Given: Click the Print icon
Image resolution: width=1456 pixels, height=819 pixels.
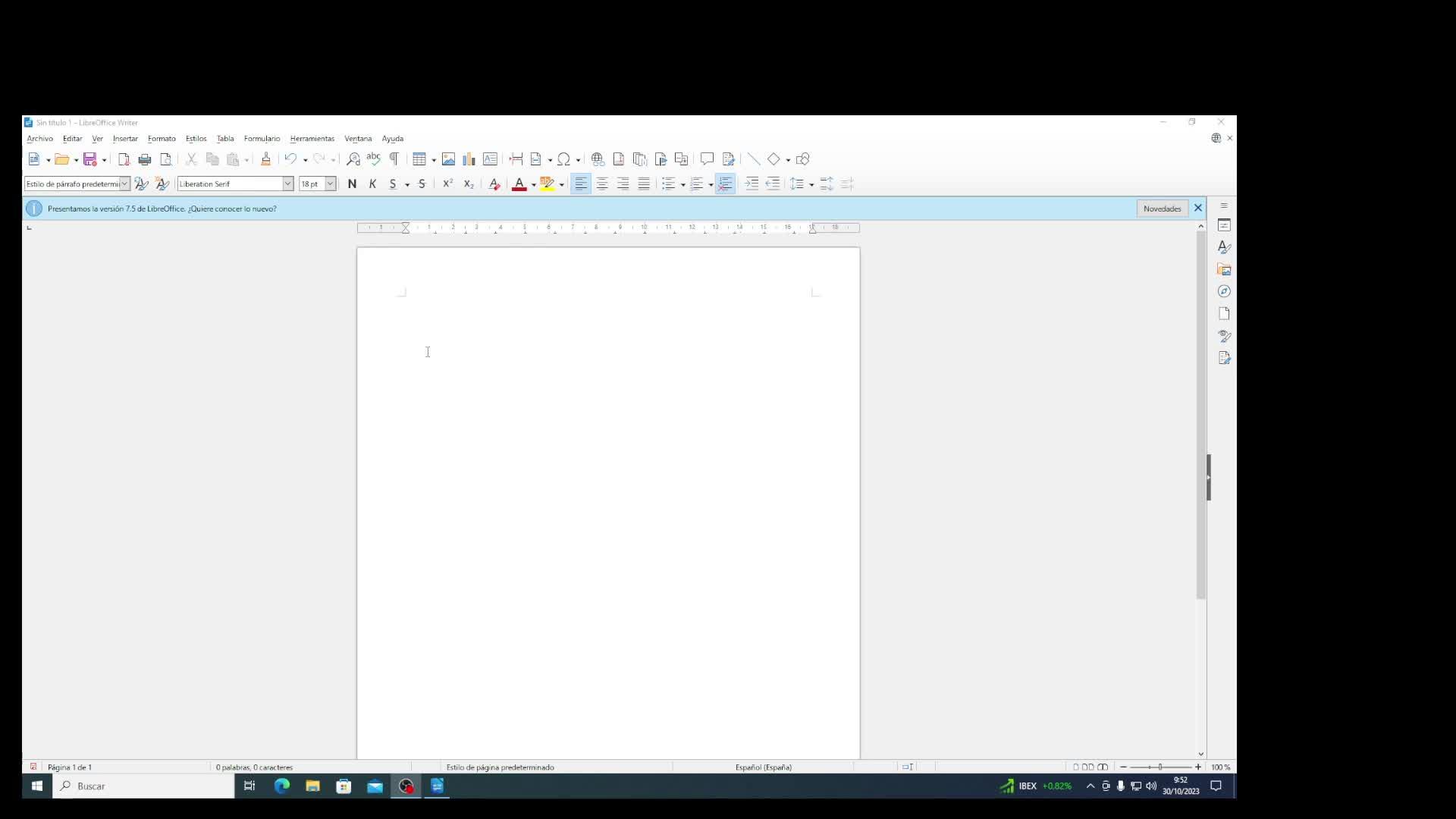Looking at the screenshot, I should (x=145, y=159).
